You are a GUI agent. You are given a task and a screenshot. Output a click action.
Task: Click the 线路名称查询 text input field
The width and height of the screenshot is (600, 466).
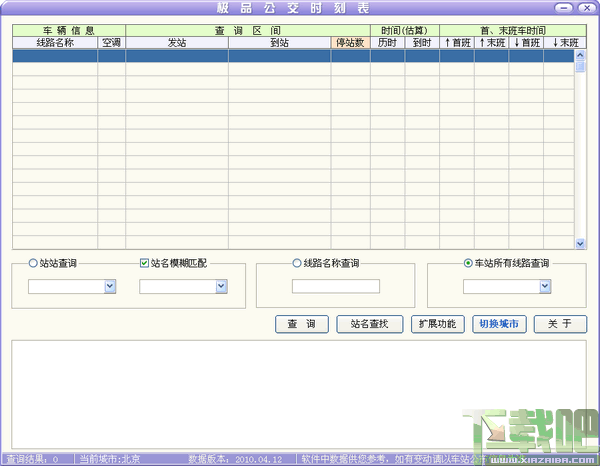coord(336,286)
